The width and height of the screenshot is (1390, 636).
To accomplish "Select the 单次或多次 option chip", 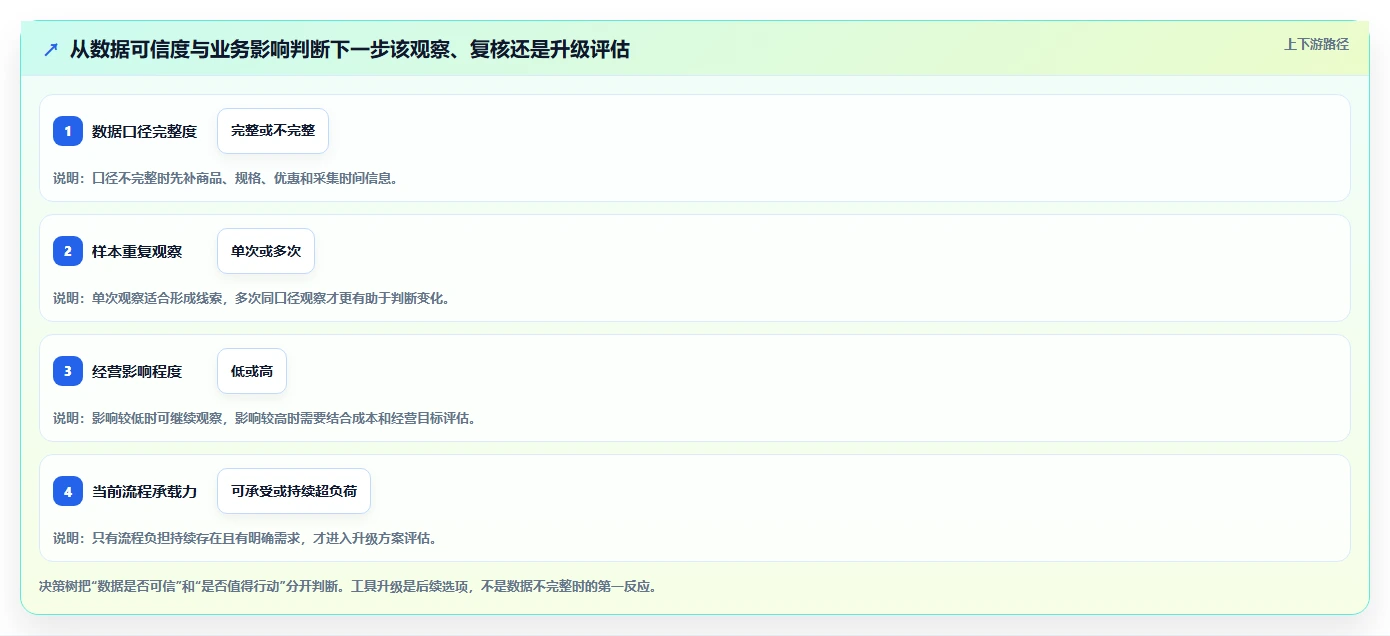I will point(266,251).
